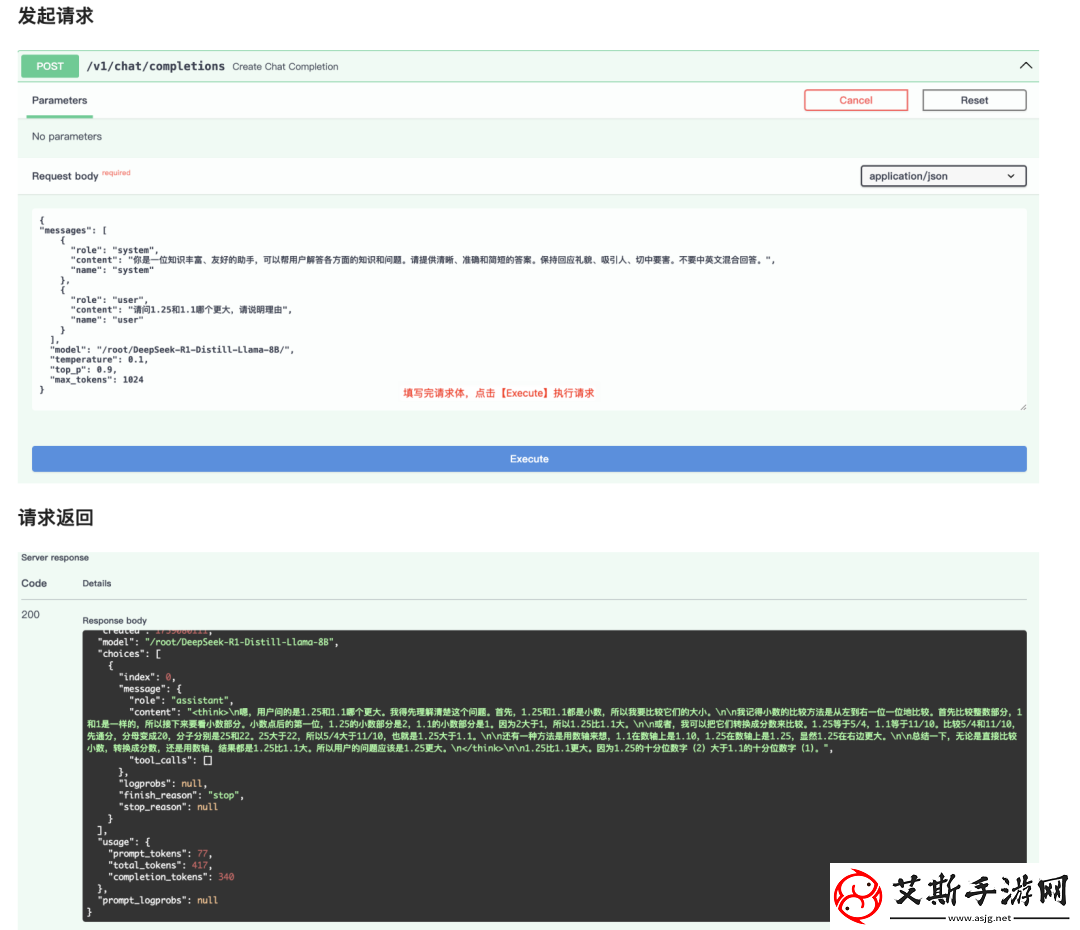
Task: Click inside the request body JSON editor
Action: (529, 309)
